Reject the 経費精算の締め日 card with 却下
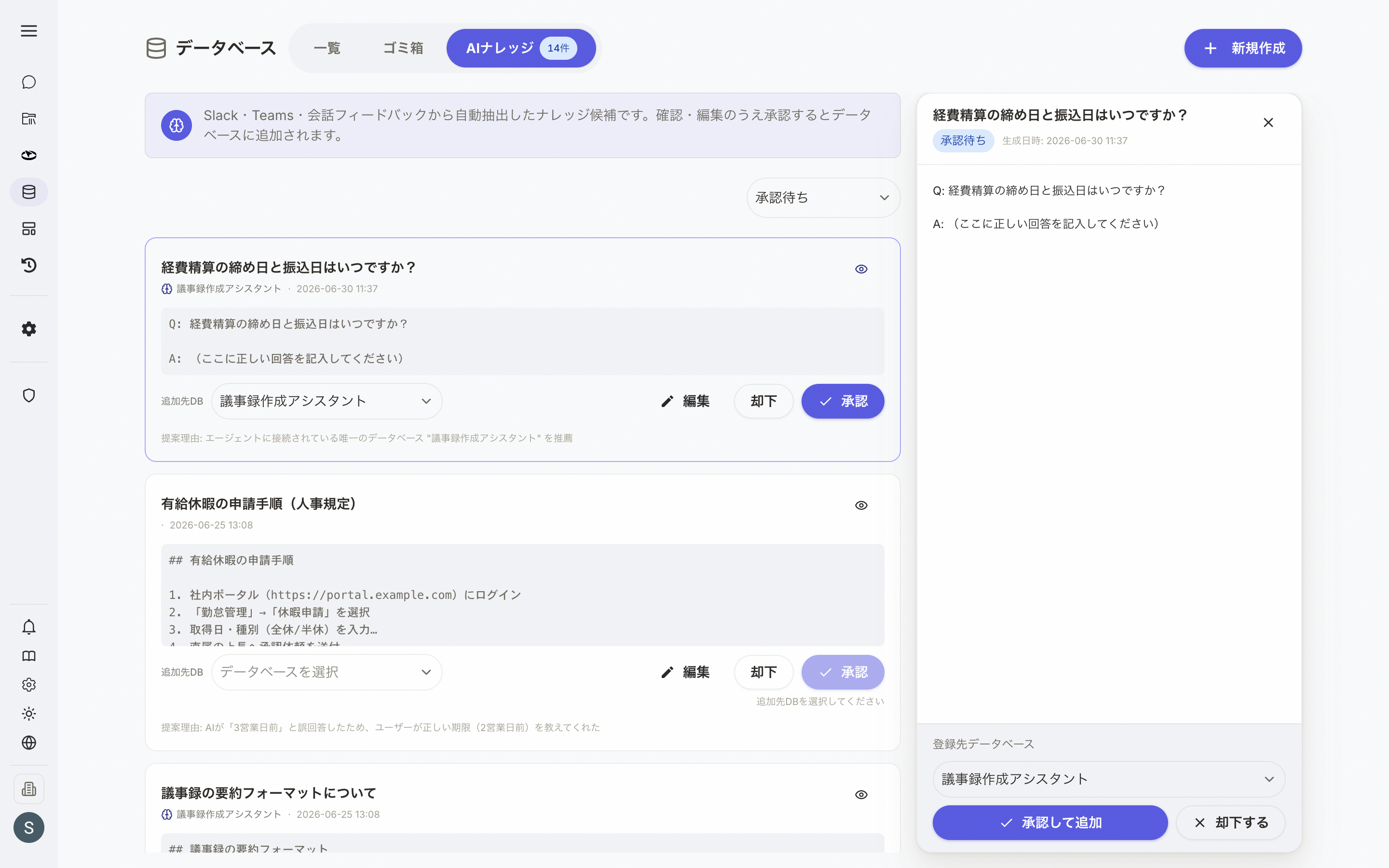 pyautogui.click(x=763, y=401)
